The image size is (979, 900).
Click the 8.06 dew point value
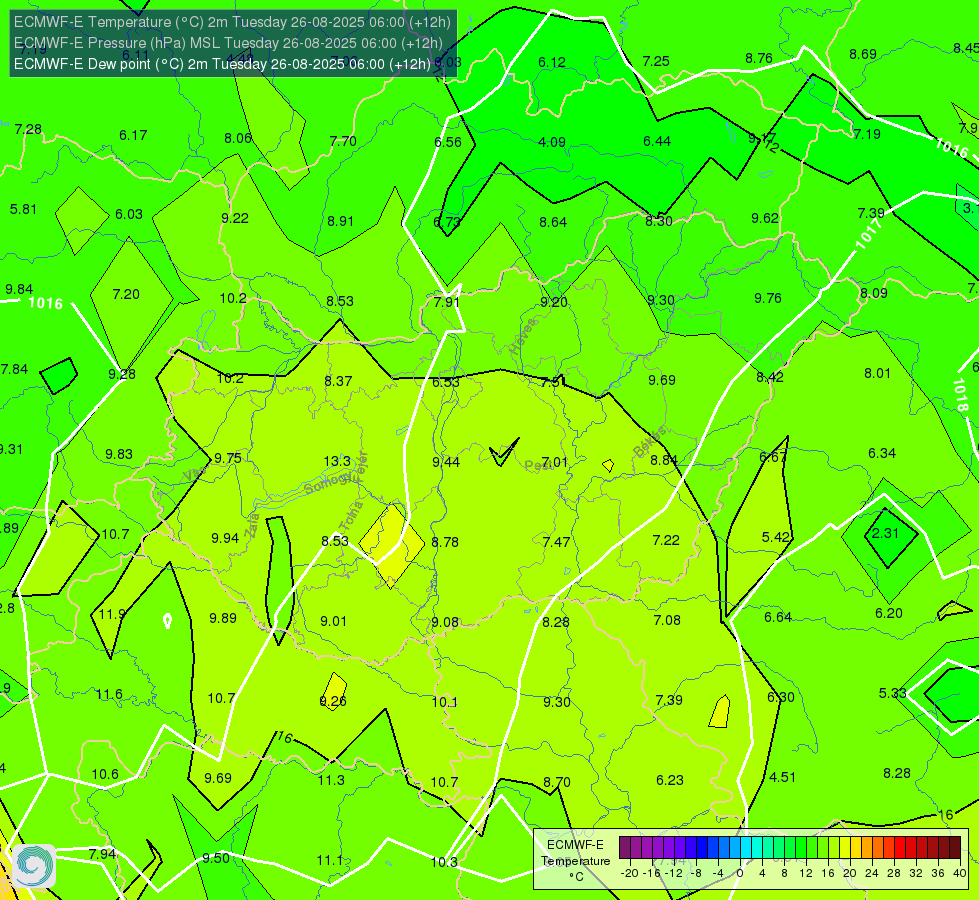point(238,138)
